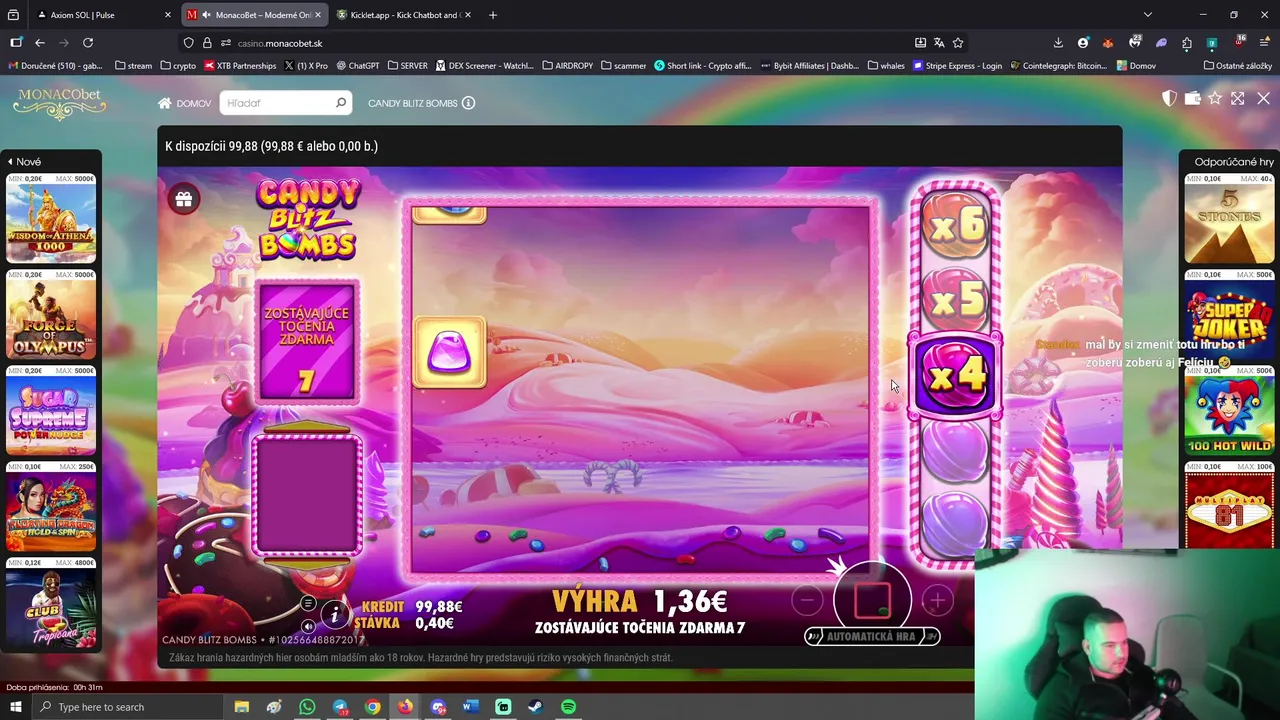Decrease bet with the minus button
Viewport: 1280px width, 720px height.
[807, 600]
